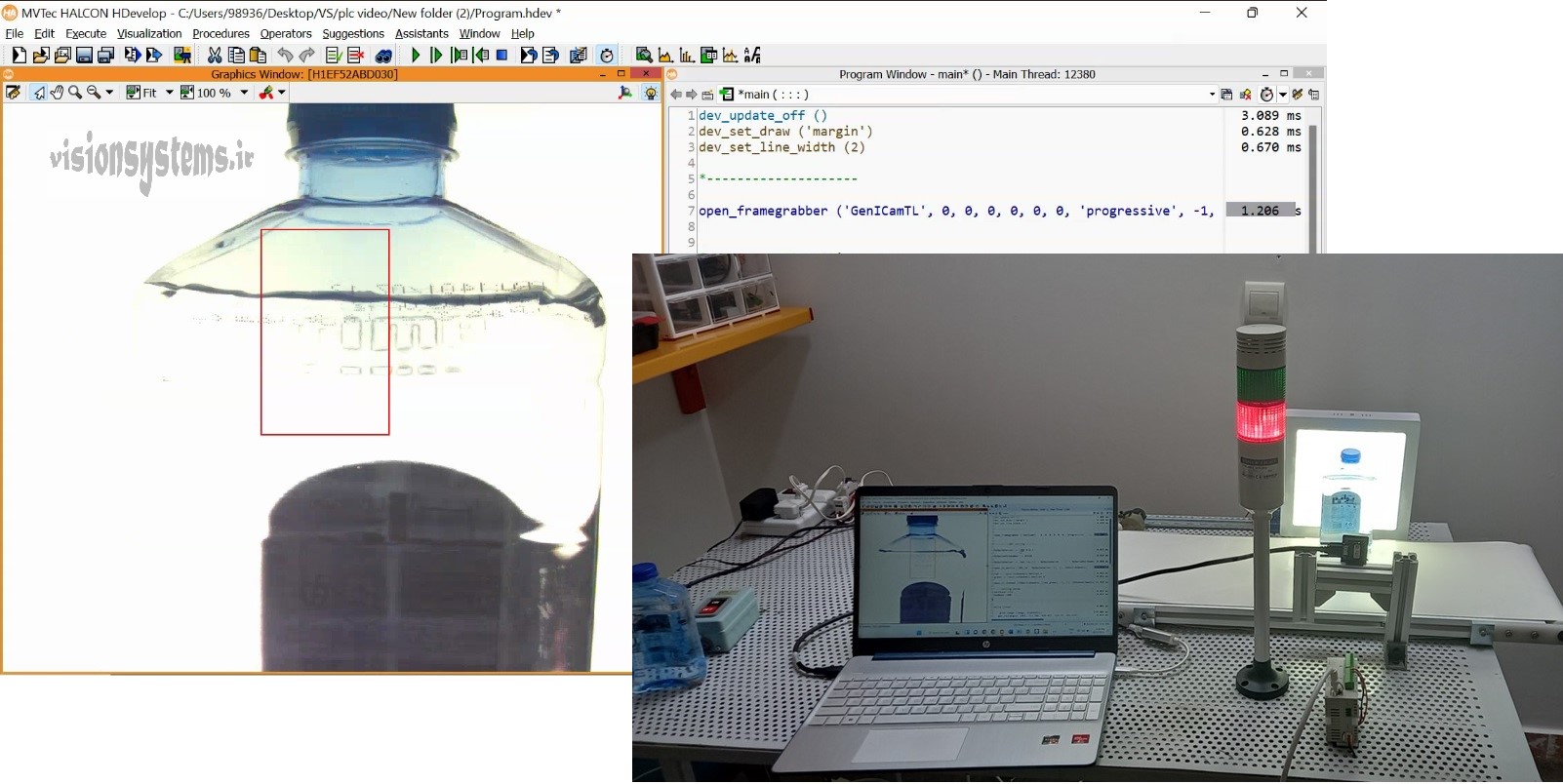Viewport: 1563px width, 784px height.
Task: Toggle the light bulb icon in Graphics Window
Action: (x=651, y=93)
